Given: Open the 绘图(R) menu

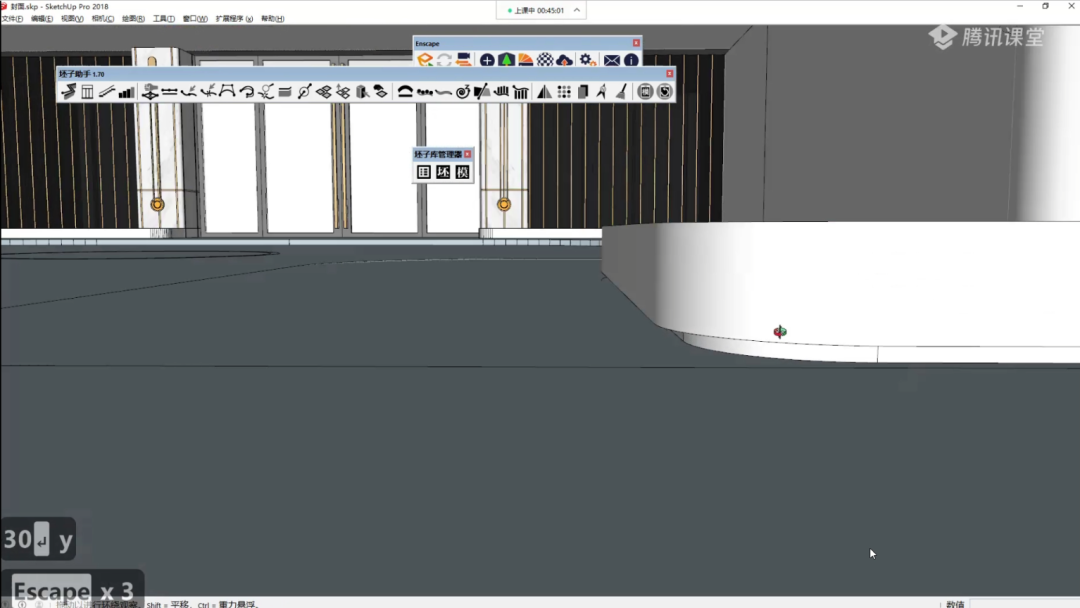Looking at the screenshot, I should (x=133, y=19).
